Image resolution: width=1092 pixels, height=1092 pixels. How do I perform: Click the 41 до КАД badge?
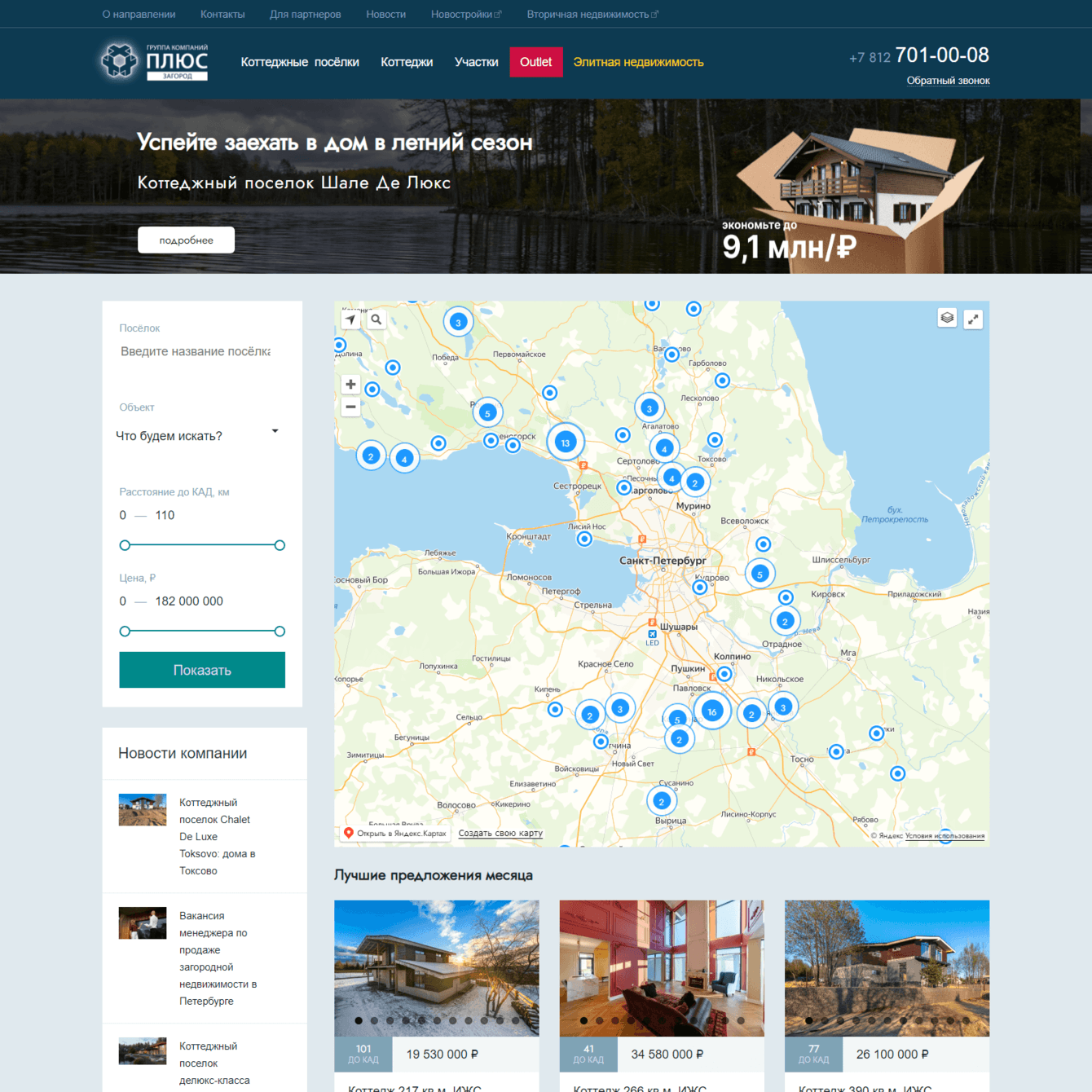[x=588, y=1054]
